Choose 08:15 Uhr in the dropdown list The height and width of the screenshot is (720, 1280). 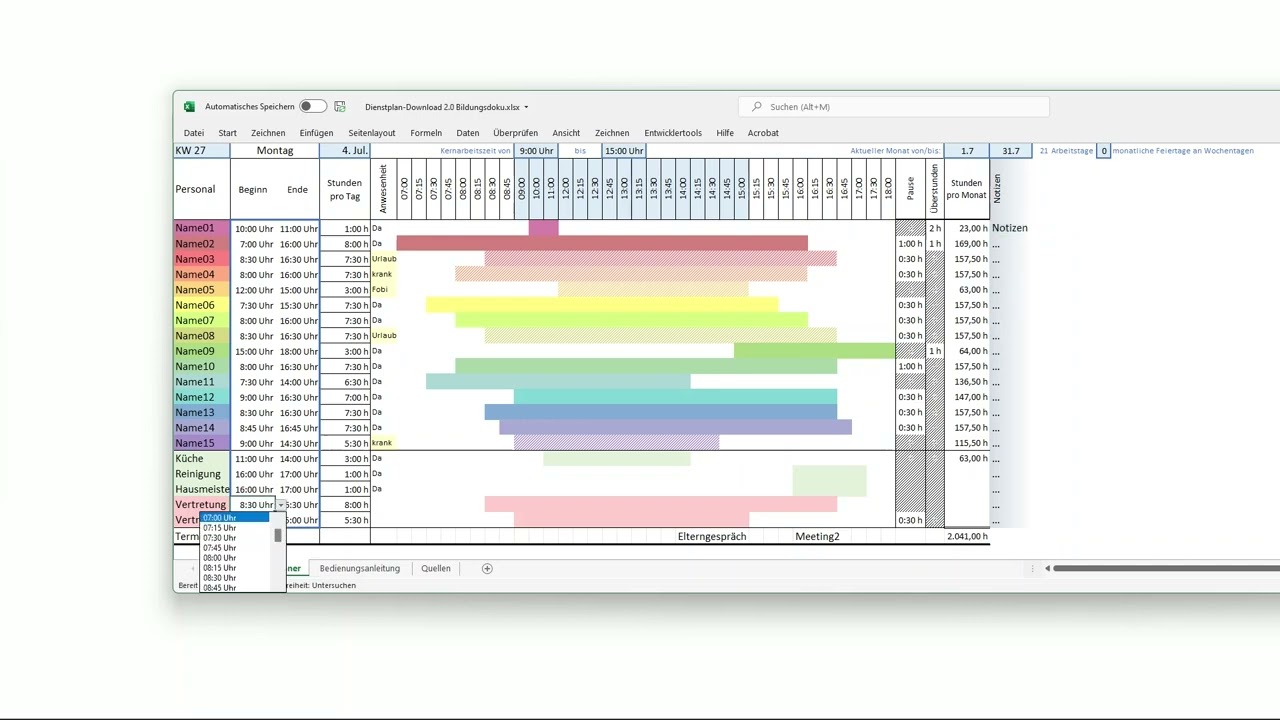point(234,568)
